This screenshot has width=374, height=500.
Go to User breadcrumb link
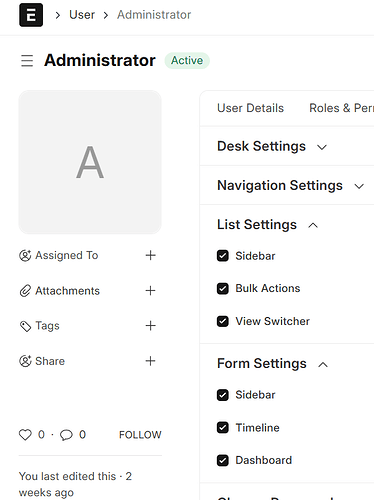tap(82, 15)
